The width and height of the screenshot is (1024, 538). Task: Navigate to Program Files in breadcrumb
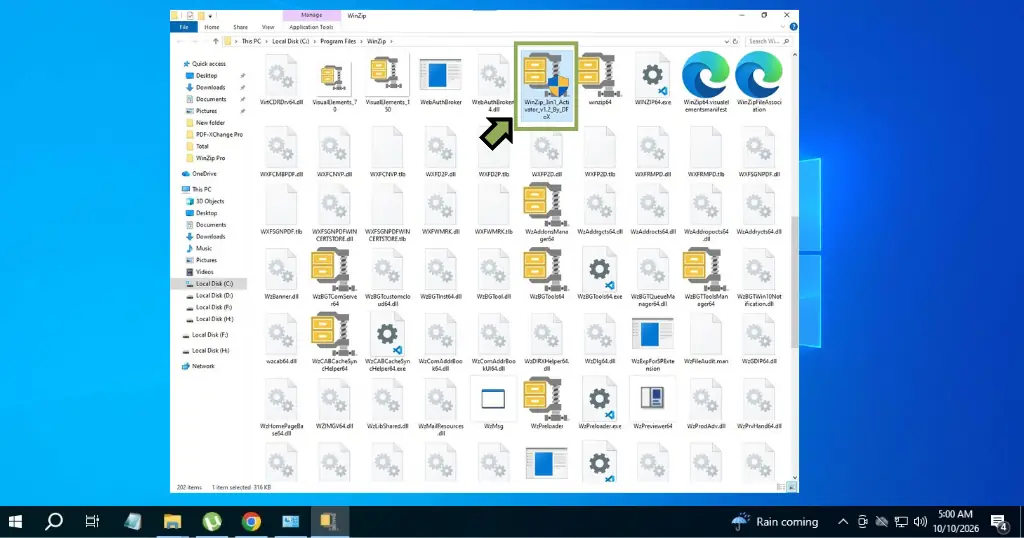coord(338,41)
